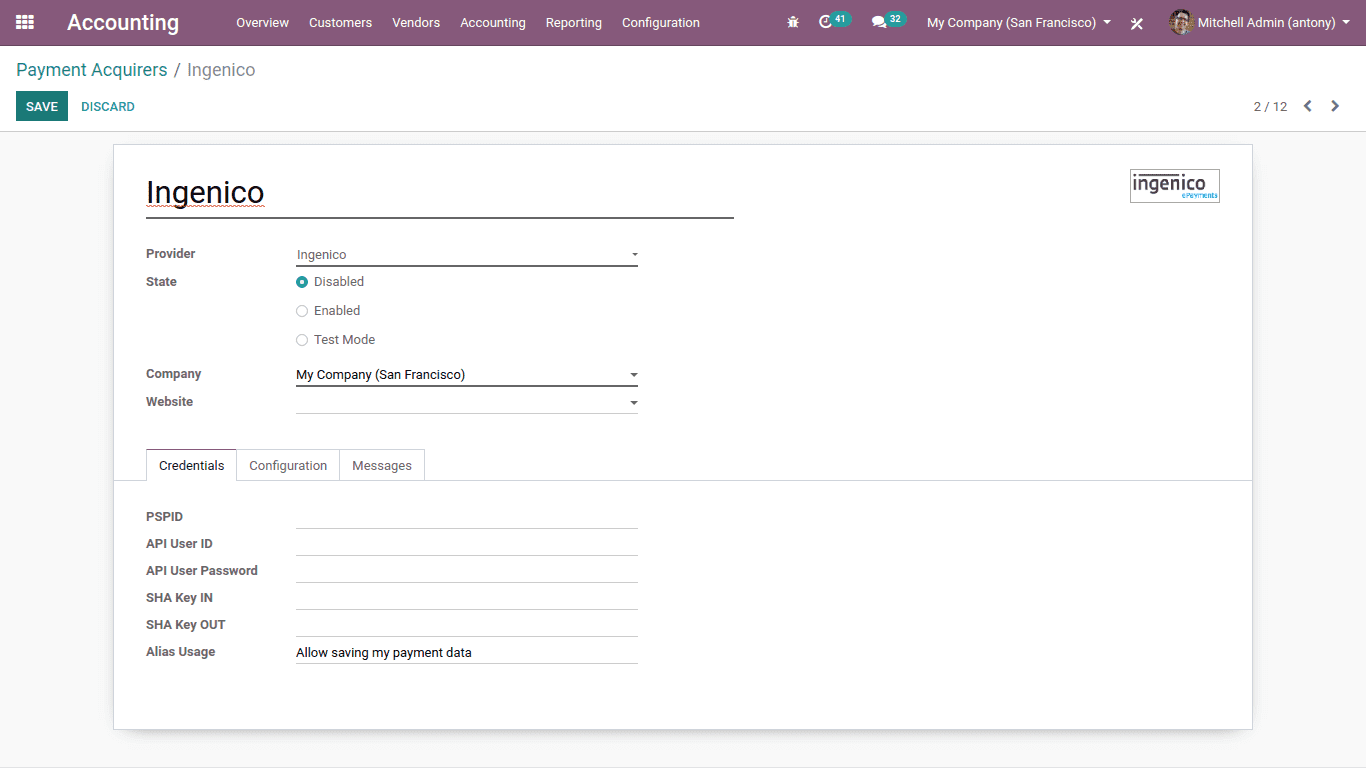Viewport: 1366px width, 768px height.
Task: Open the apps grid menu icon
Action: 25,22
